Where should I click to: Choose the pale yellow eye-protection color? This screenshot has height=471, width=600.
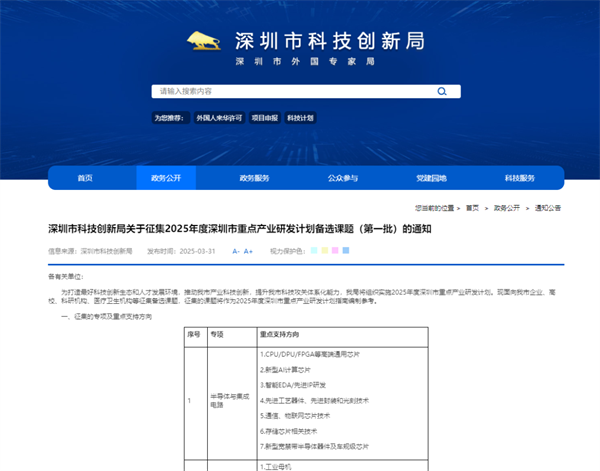point(325,251)
